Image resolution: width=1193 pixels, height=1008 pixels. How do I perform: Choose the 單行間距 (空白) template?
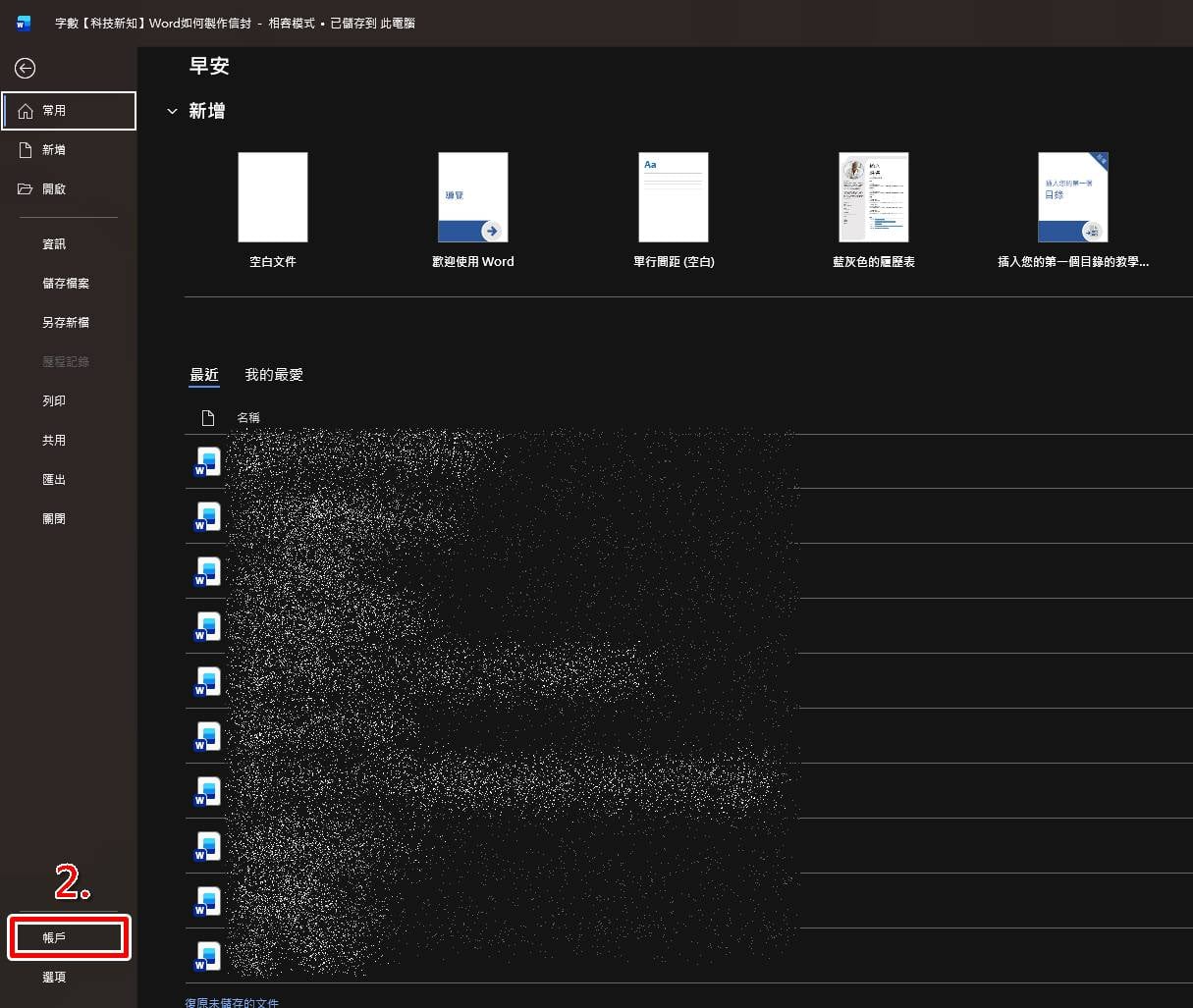tap(674, 210)
